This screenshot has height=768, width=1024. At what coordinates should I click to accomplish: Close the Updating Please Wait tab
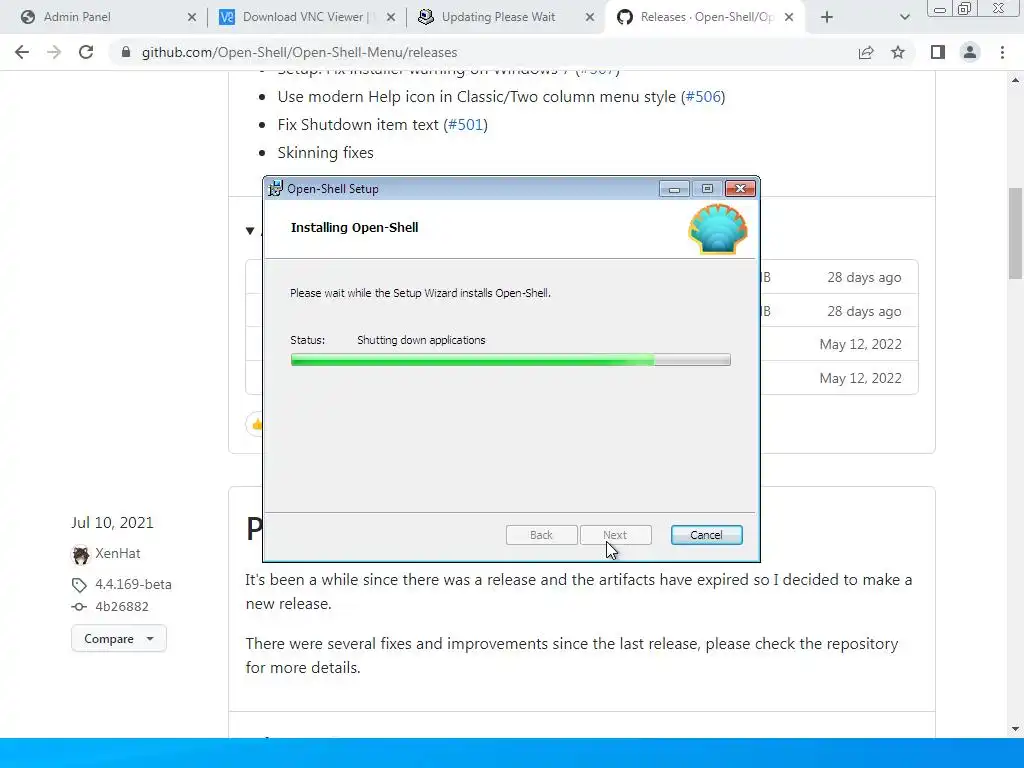click(590, 17)
